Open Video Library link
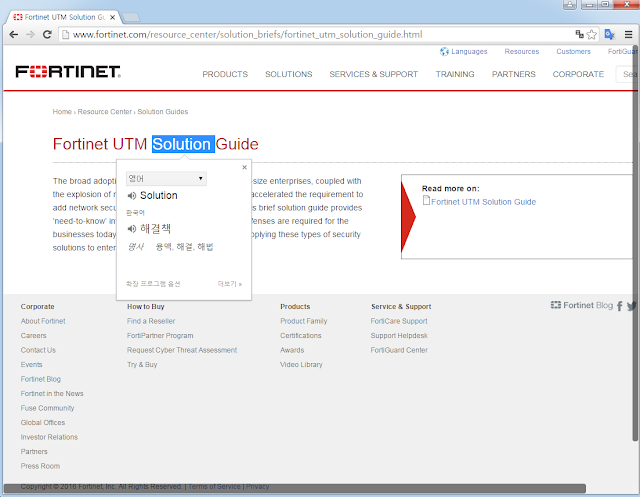Image resolution: width=640 pixels, height=497 pixels. coord(301,365)
